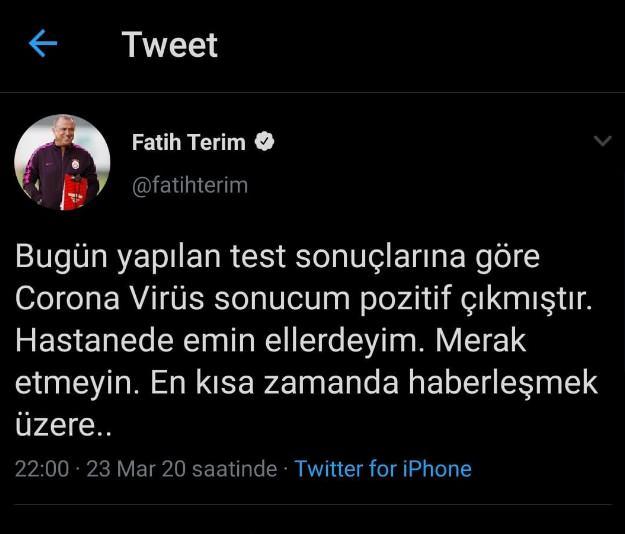Click the word Merak in the tweet

point(481,341)
